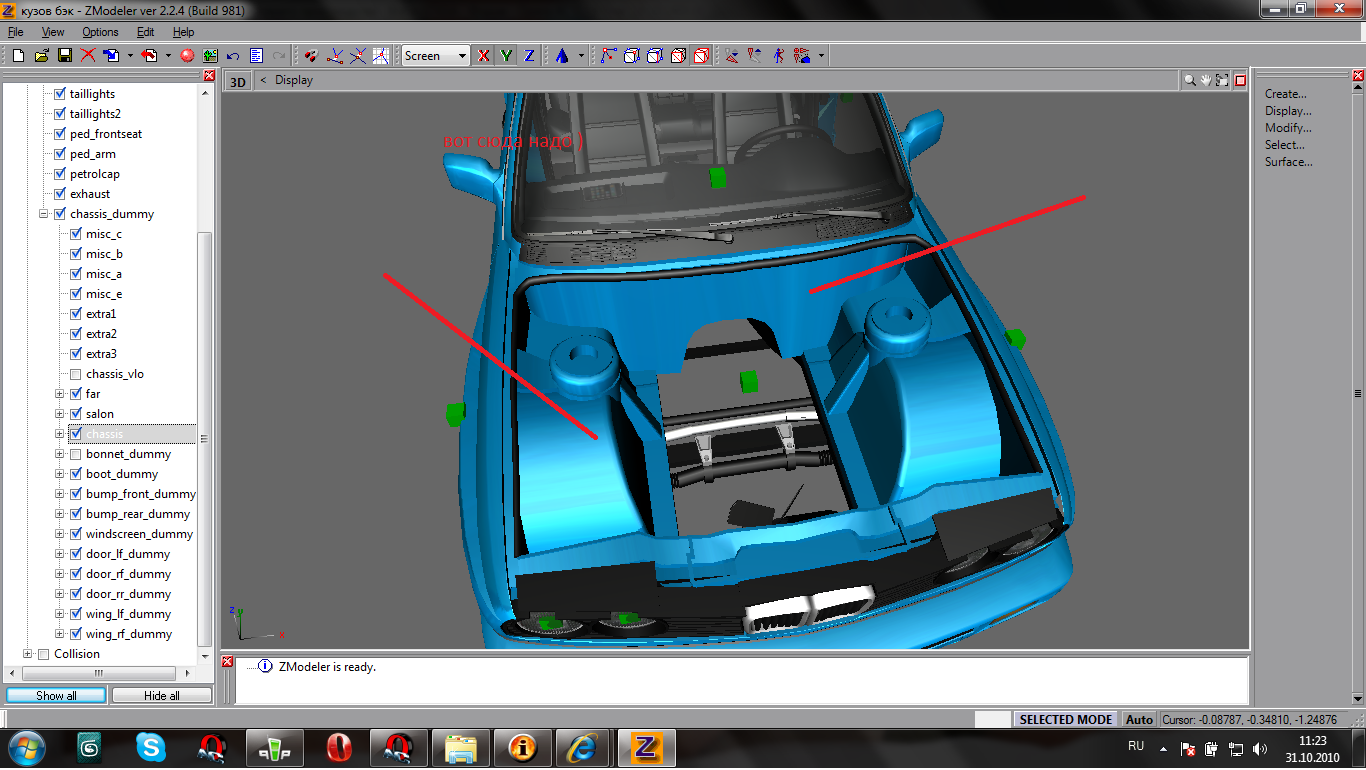Screen dimensions: 1366x770
Task: Uncheck the exhaust object checkbox
Action: tap(60, 194)
